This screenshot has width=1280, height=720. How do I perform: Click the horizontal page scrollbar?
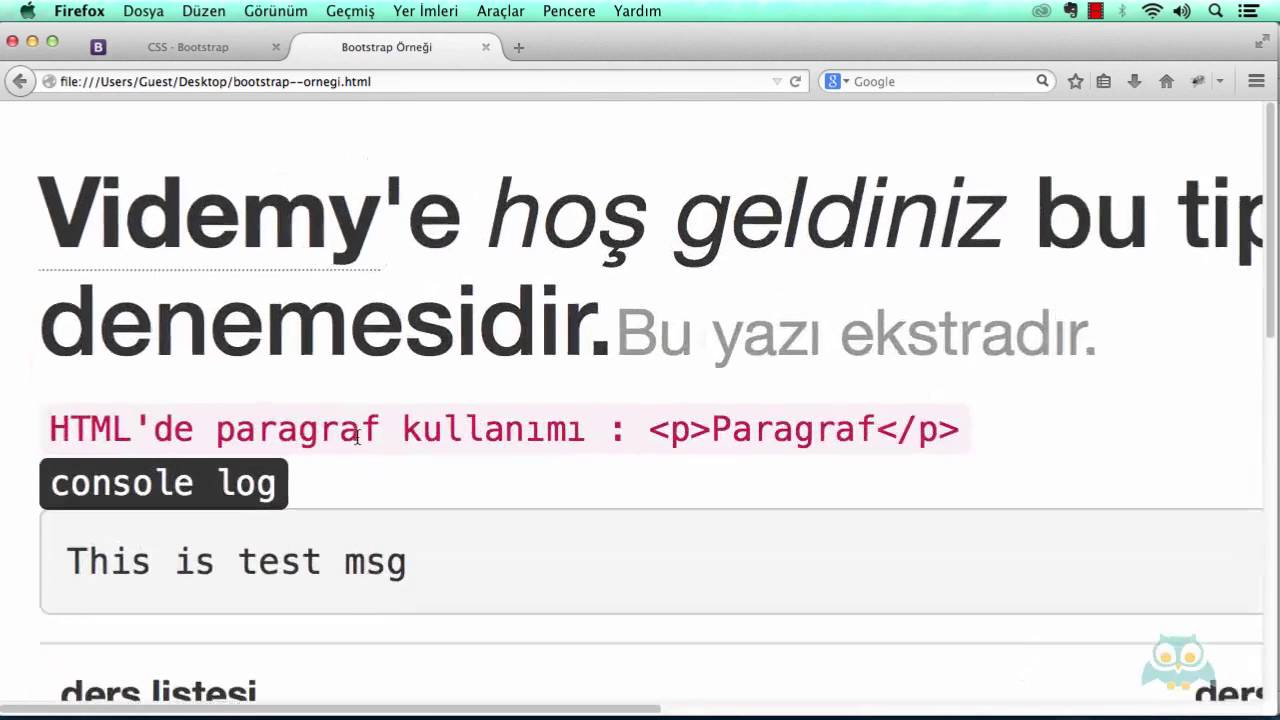click(330, 709)
